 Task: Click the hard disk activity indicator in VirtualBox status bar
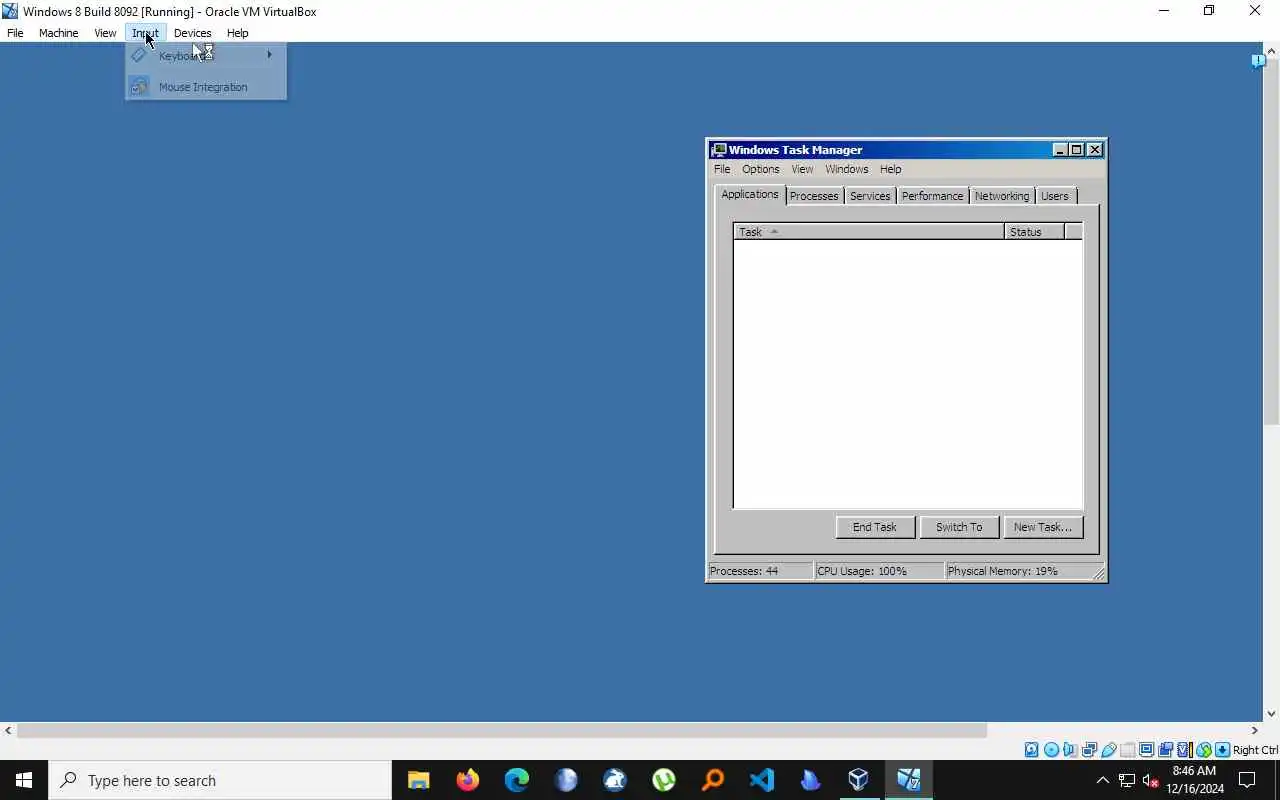(1031, 750)
